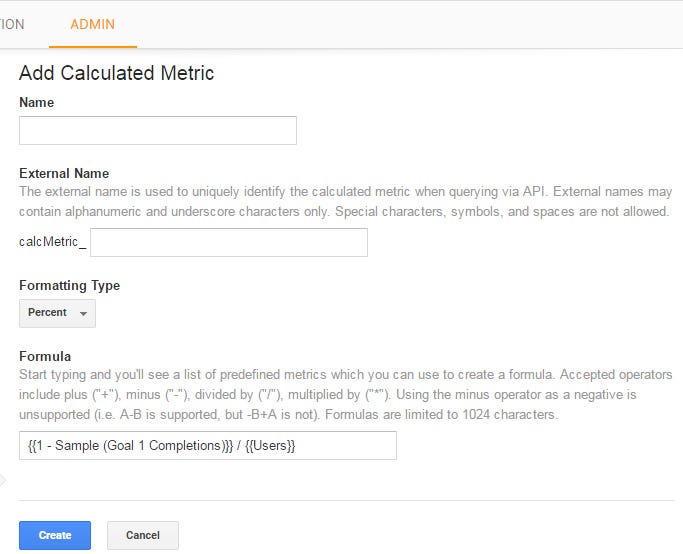The image size is (683, 554).
Task: Click the Formula section label
Action: pyautogui.click(x=45, y=356)
